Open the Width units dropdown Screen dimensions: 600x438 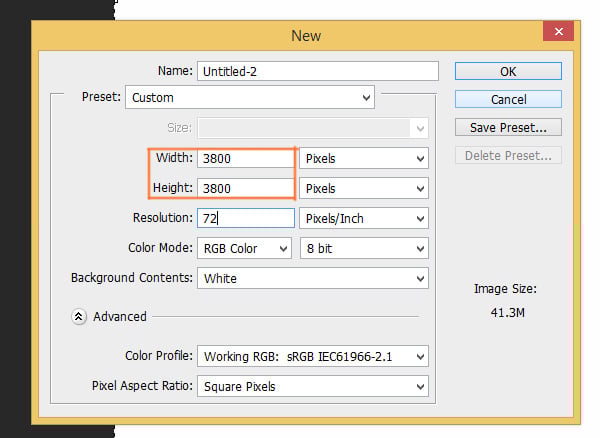364,158
